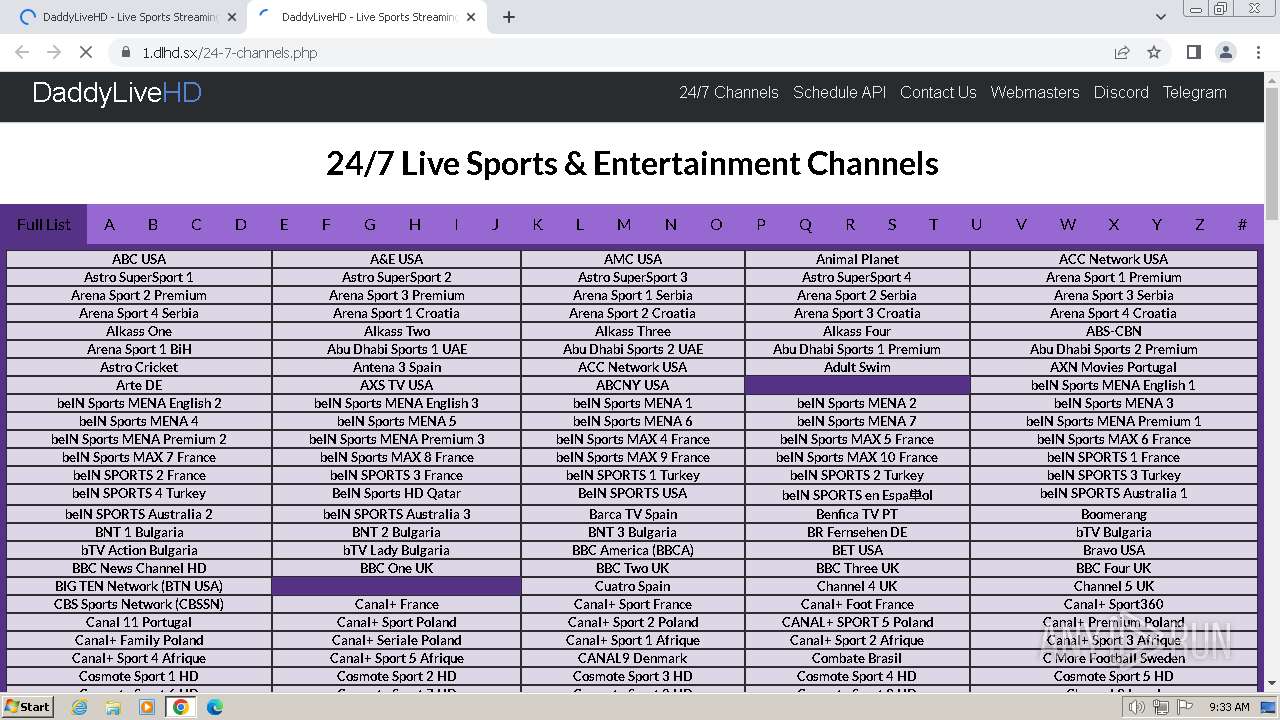Open Action Center flag tray icon
The image size is (1280, 720).
1185,707
